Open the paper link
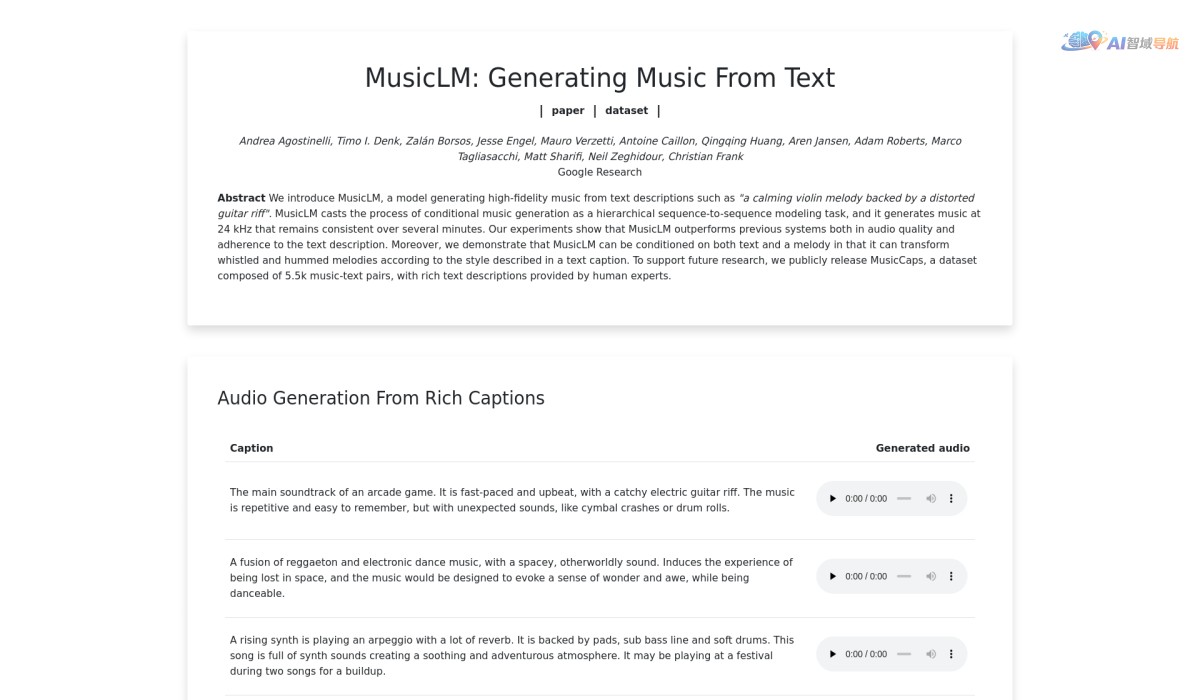Viewport: 1200px width, 700px height. click(568, 110)
